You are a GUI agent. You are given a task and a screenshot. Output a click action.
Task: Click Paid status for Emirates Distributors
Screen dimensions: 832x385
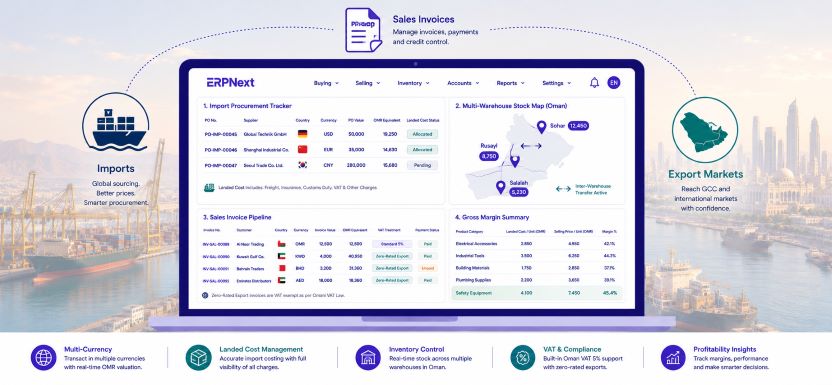428,280
